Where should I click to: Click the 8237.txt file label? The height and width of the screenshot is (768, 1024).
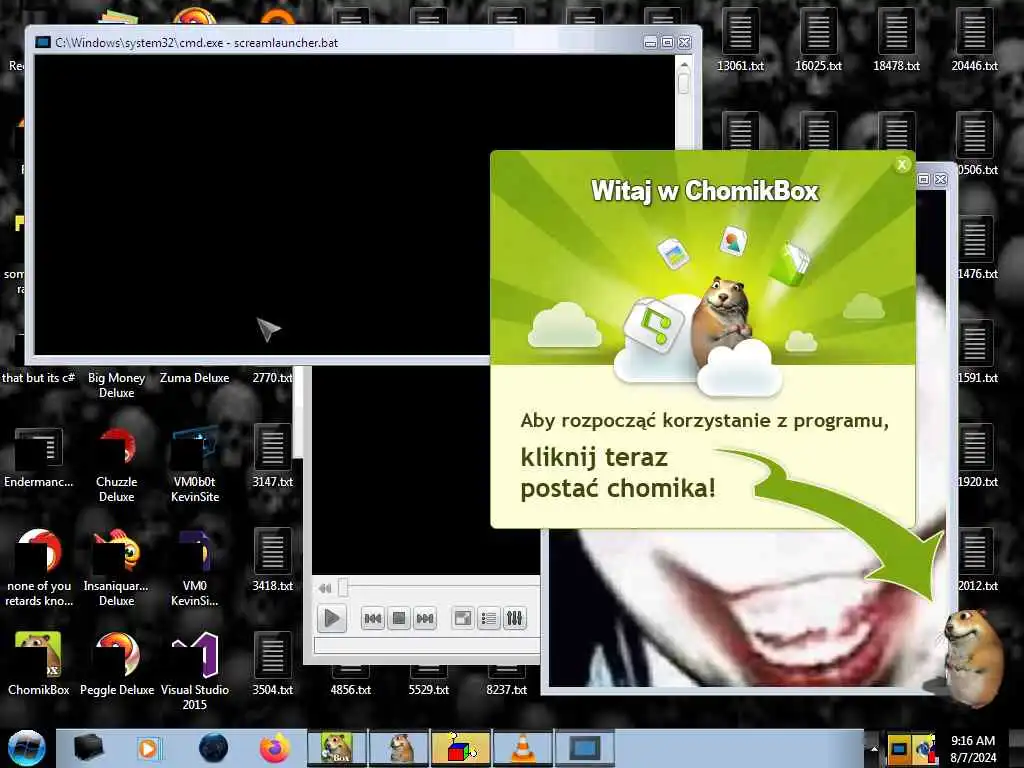[x=507, y=690]
